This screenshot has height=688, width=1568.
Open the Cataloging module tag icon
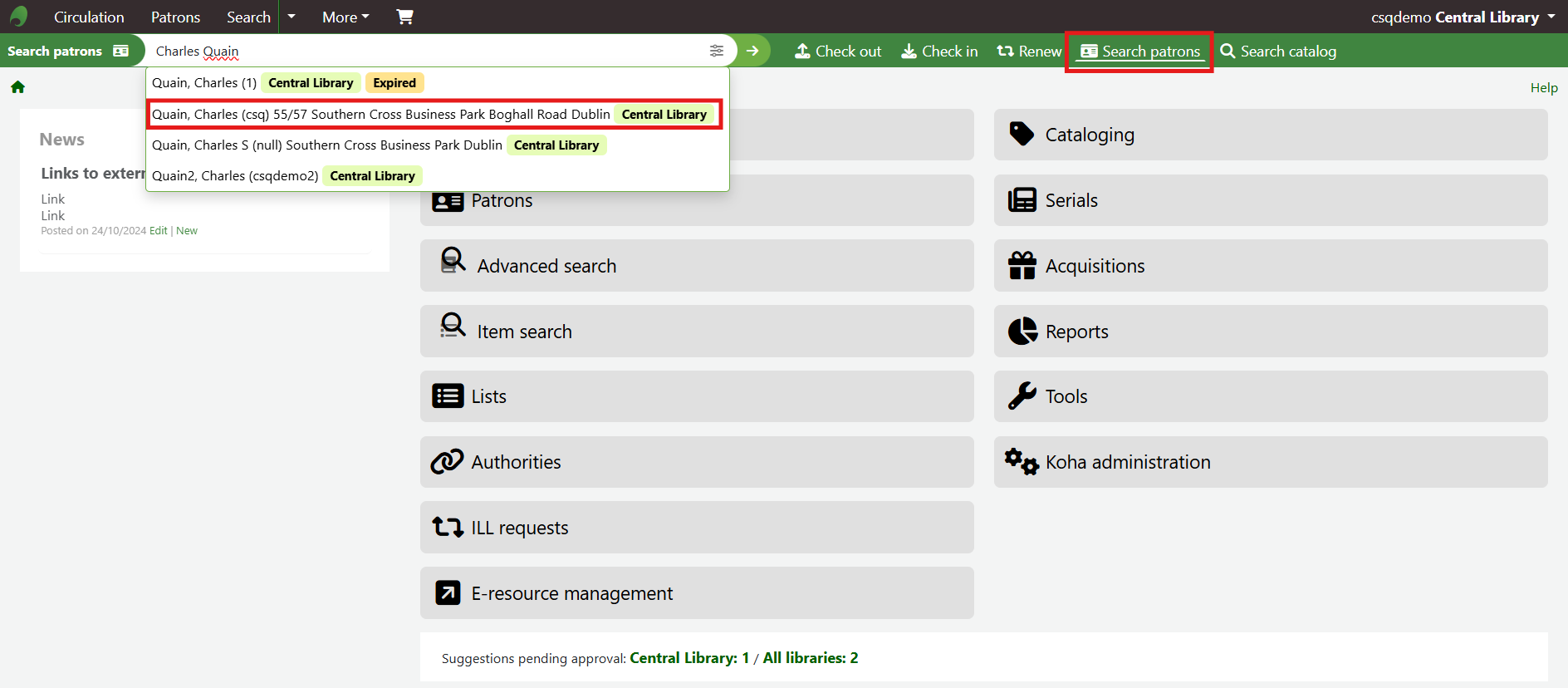pos(1022,135)
